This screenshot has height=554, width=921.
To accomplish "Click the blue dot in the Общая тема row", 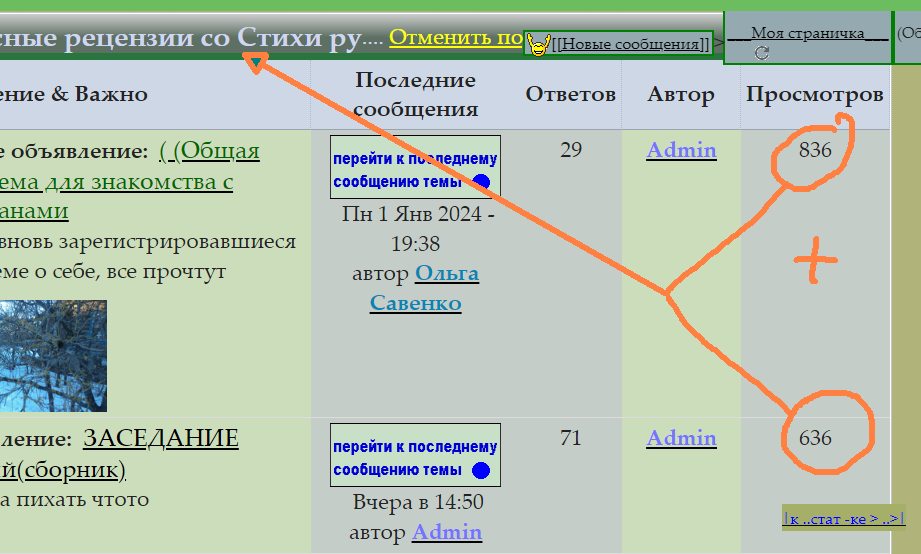I will coord(481,182).
